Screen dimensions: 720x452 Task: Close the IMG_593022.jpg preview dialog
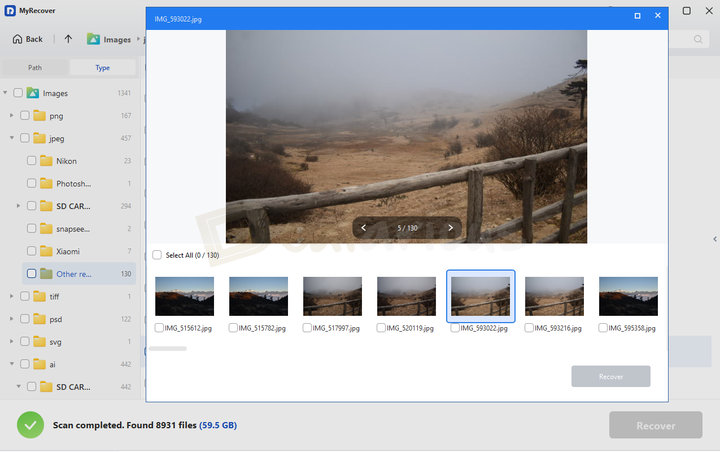658,16
